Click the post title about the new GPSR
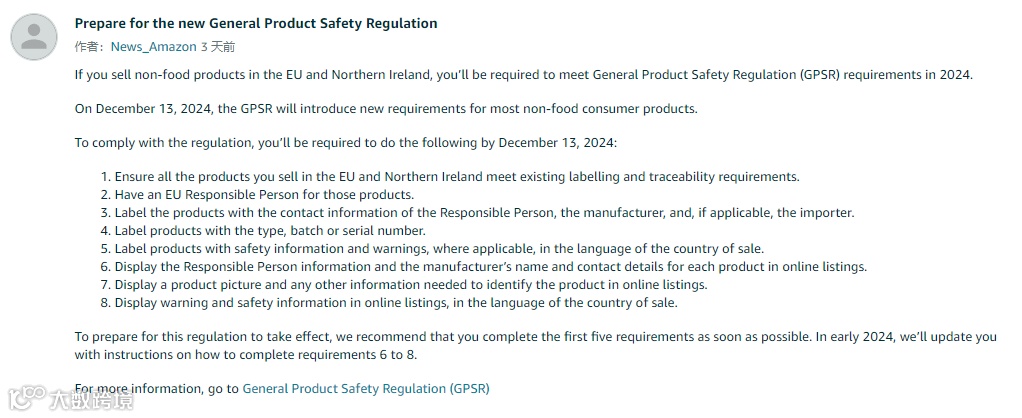Screen dimensions: 1022x418 256,23
